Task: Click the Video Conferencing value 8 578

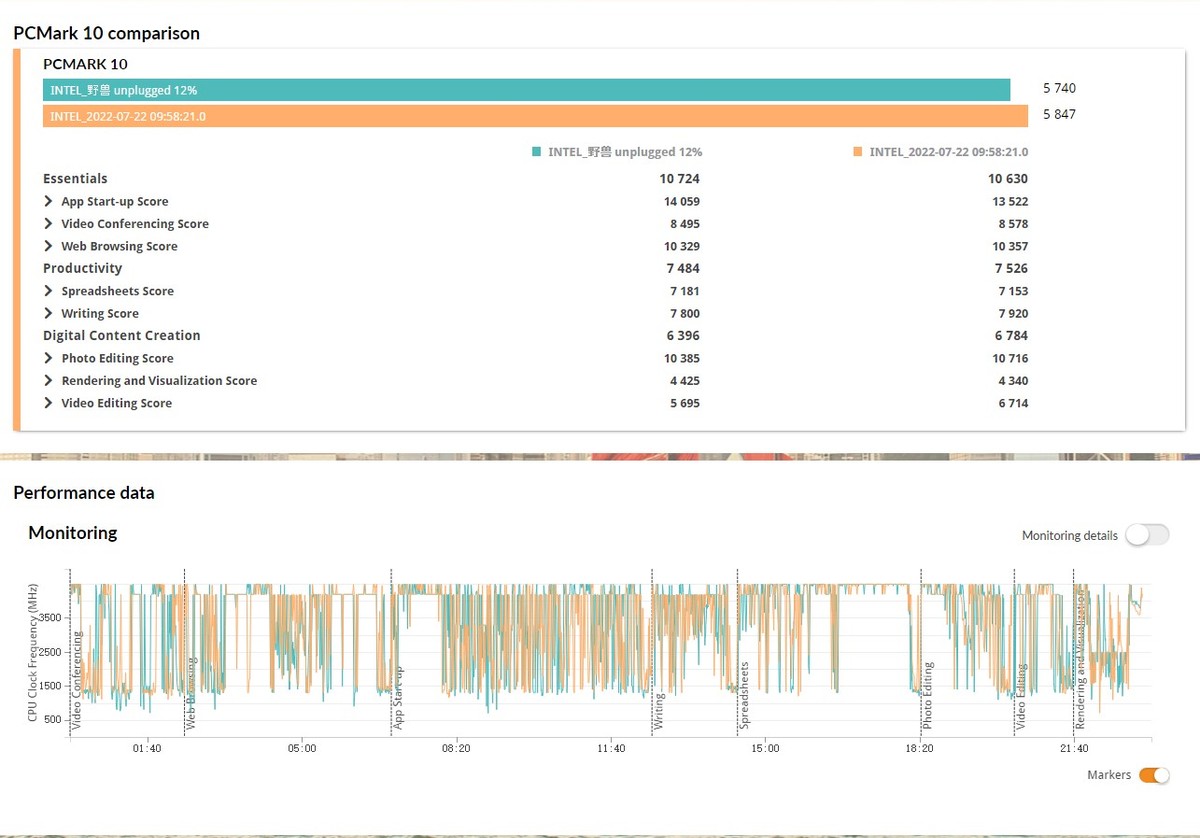Action: (x=1013, y=224)
